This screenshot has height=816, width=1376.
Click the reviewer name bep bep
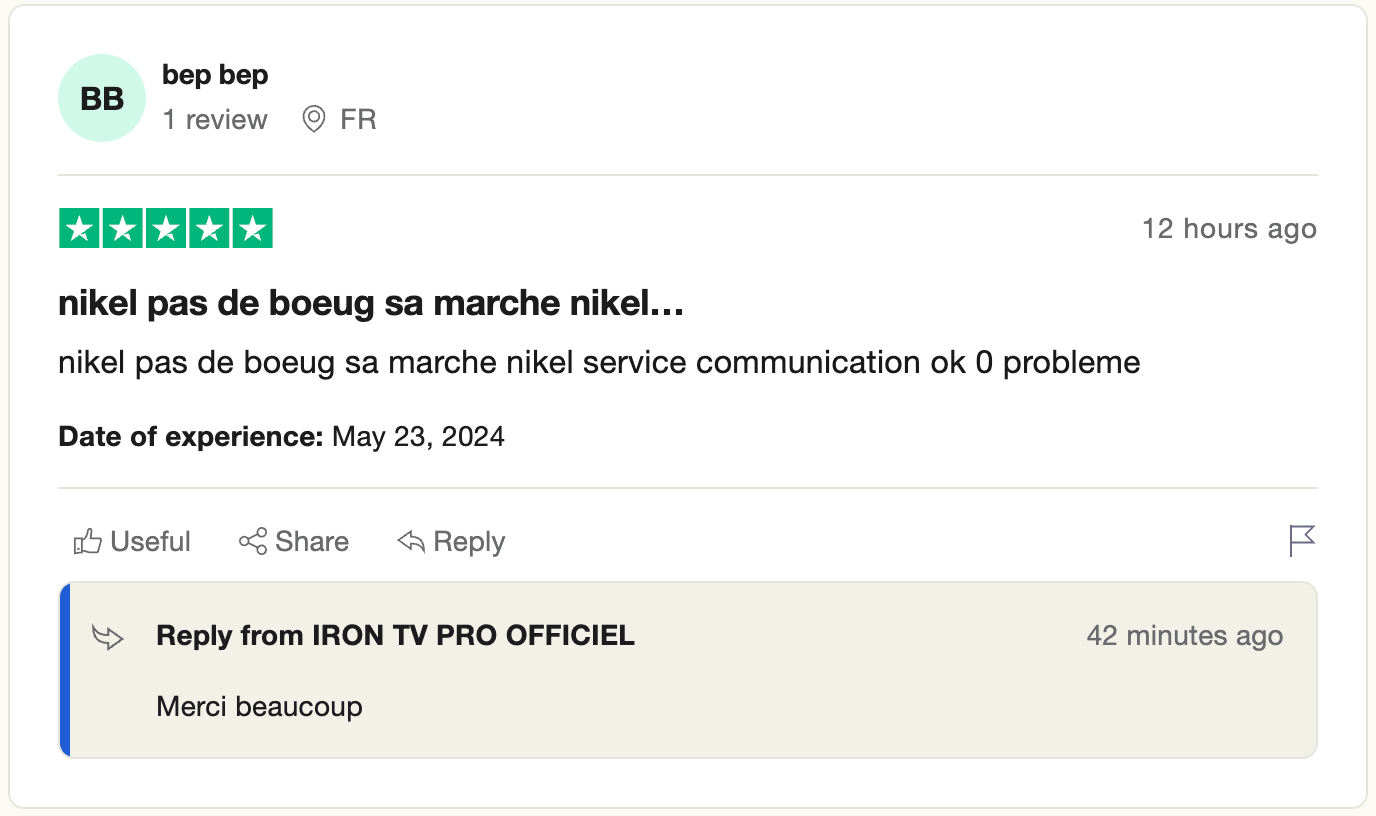pyautogui.click(x=215, y=74)
